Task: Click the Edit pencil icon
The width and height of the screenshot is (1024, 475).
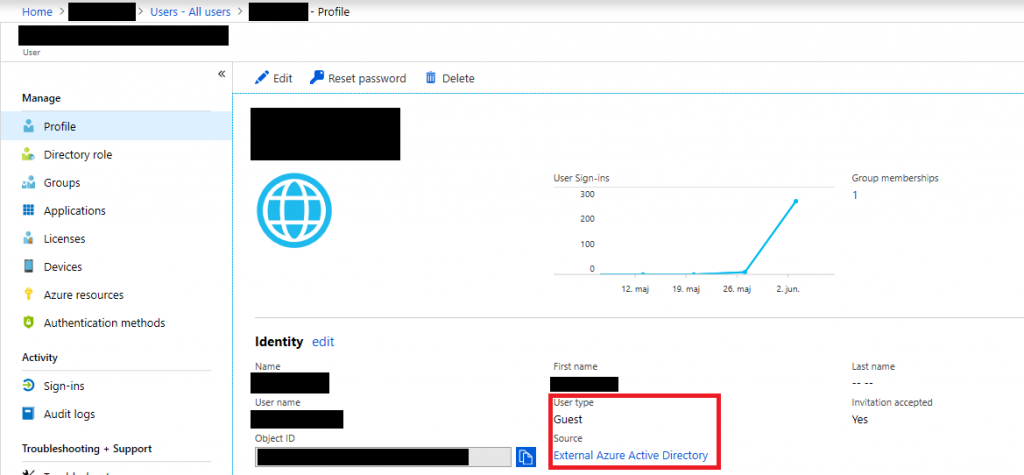Action: coord(261,78)
